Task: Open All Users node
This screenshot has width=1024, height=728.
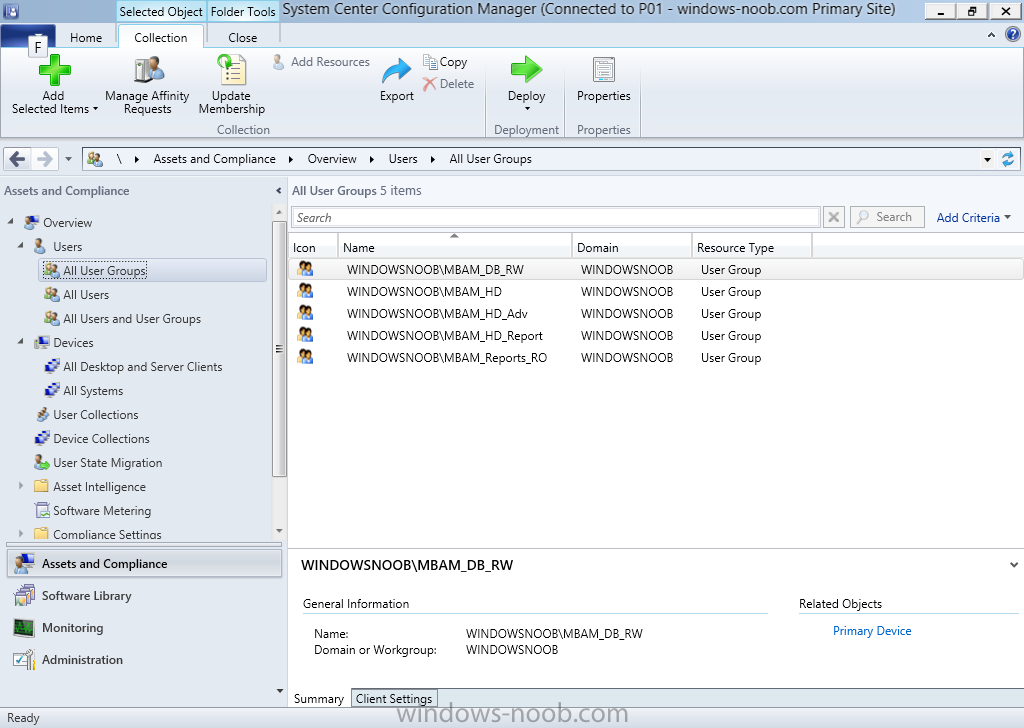Action: [77, 294]
